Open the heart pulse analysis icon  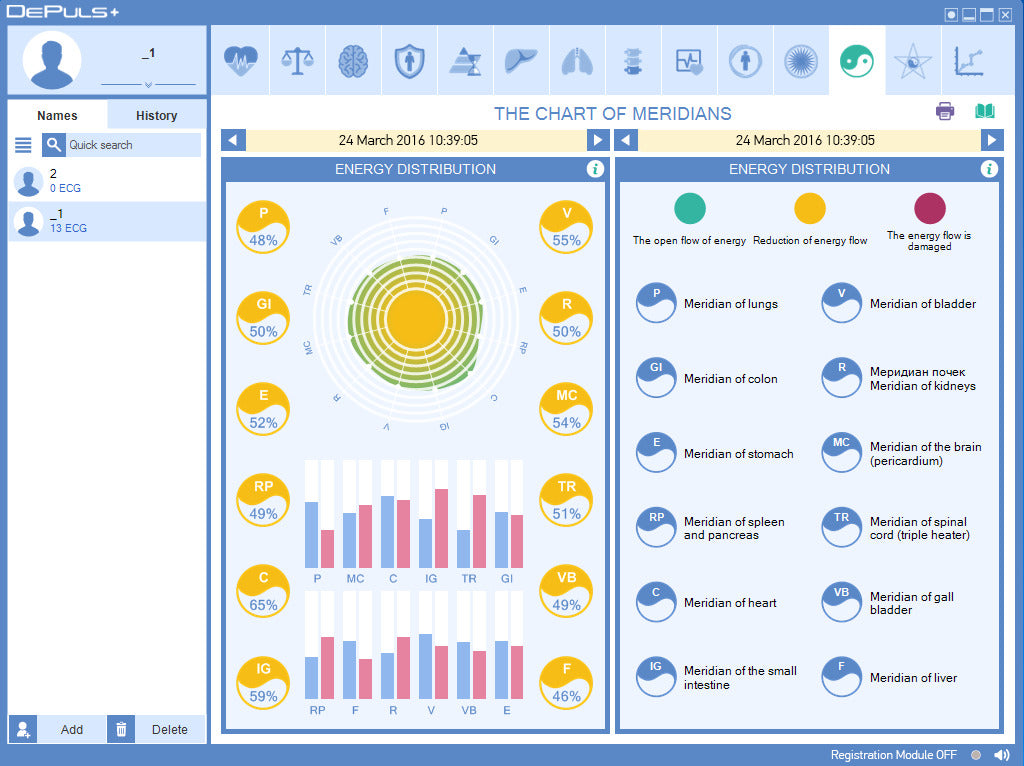click(x=240, y=61)
